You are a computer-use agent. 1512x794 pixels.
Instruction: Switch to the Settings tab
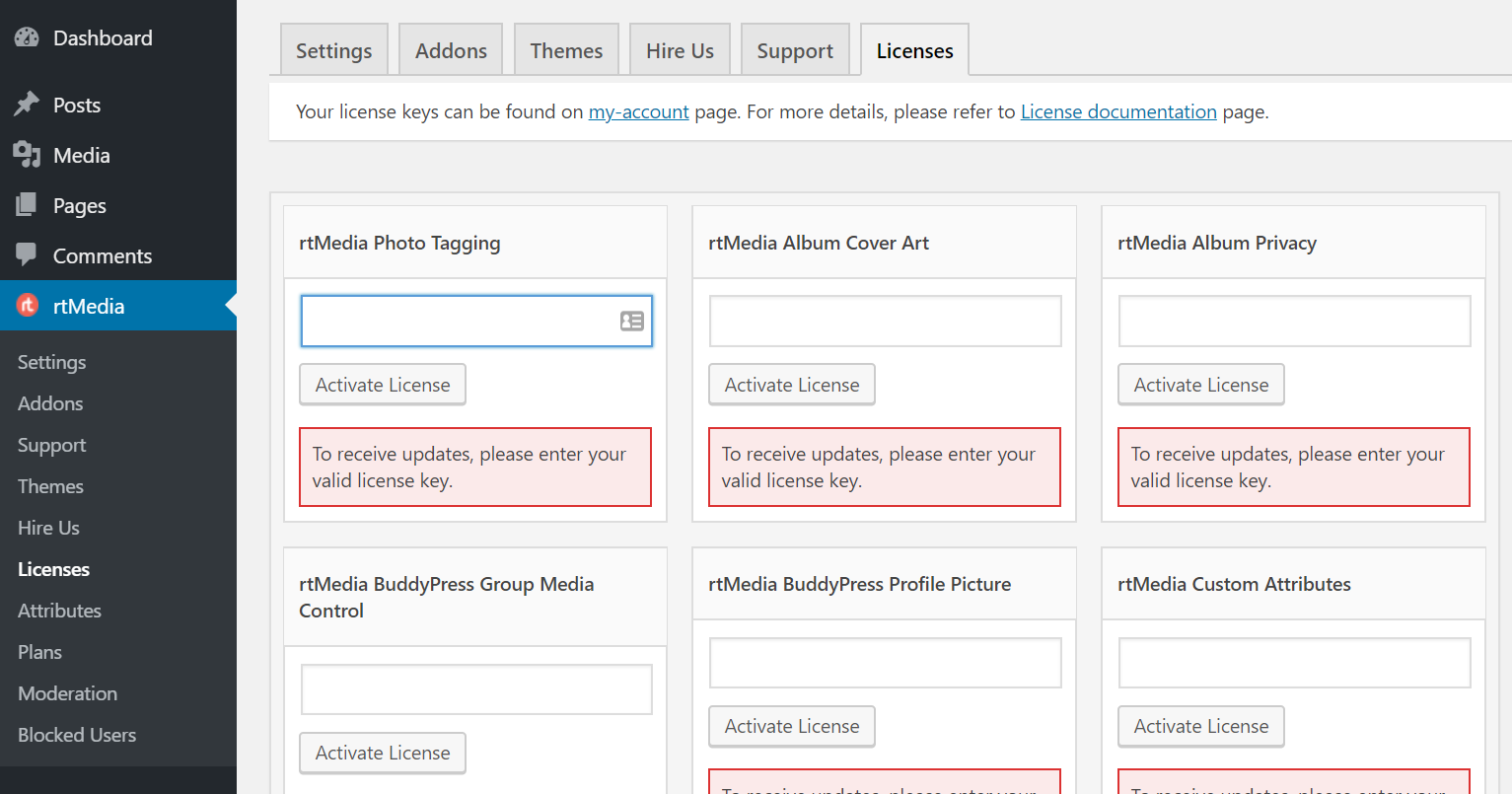point(333,48)
